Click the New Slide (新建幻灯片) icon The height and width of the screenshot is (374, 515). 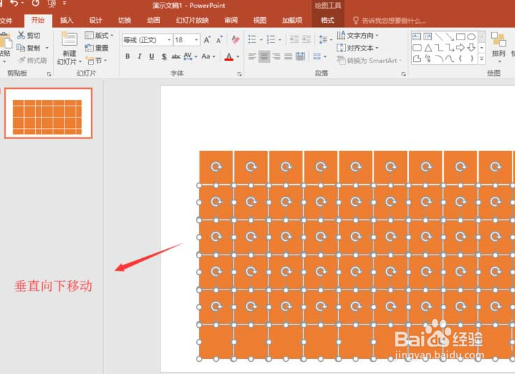click(x=69, y=40)
